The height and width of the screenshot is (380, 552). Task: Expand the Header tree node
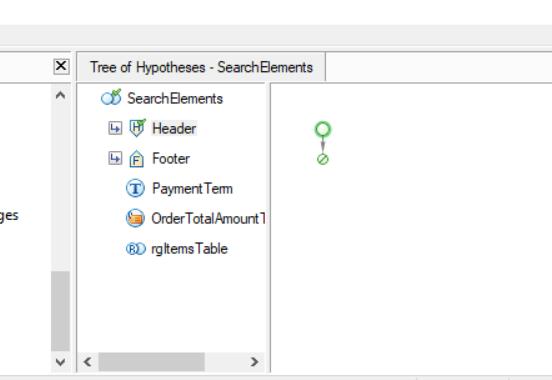115,128
